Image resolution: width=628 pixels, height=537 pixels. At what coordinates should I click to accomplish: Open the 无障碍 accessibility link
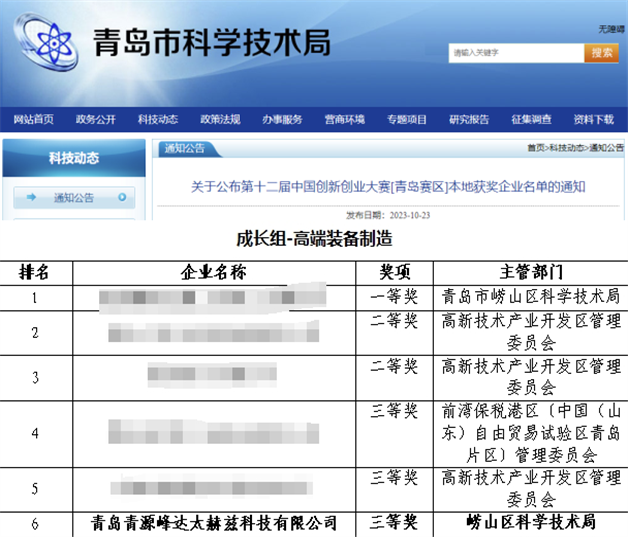(610, 30)
